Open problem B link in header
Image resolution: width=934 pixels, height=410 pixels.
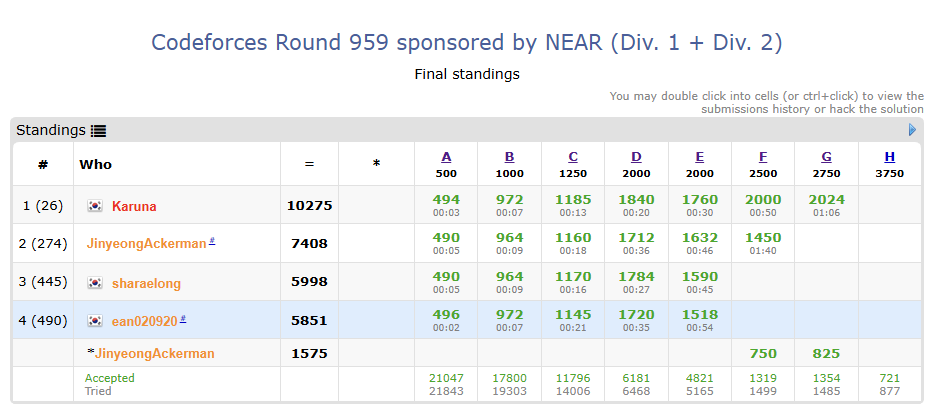pyautogui.click(x=509, y=157)
